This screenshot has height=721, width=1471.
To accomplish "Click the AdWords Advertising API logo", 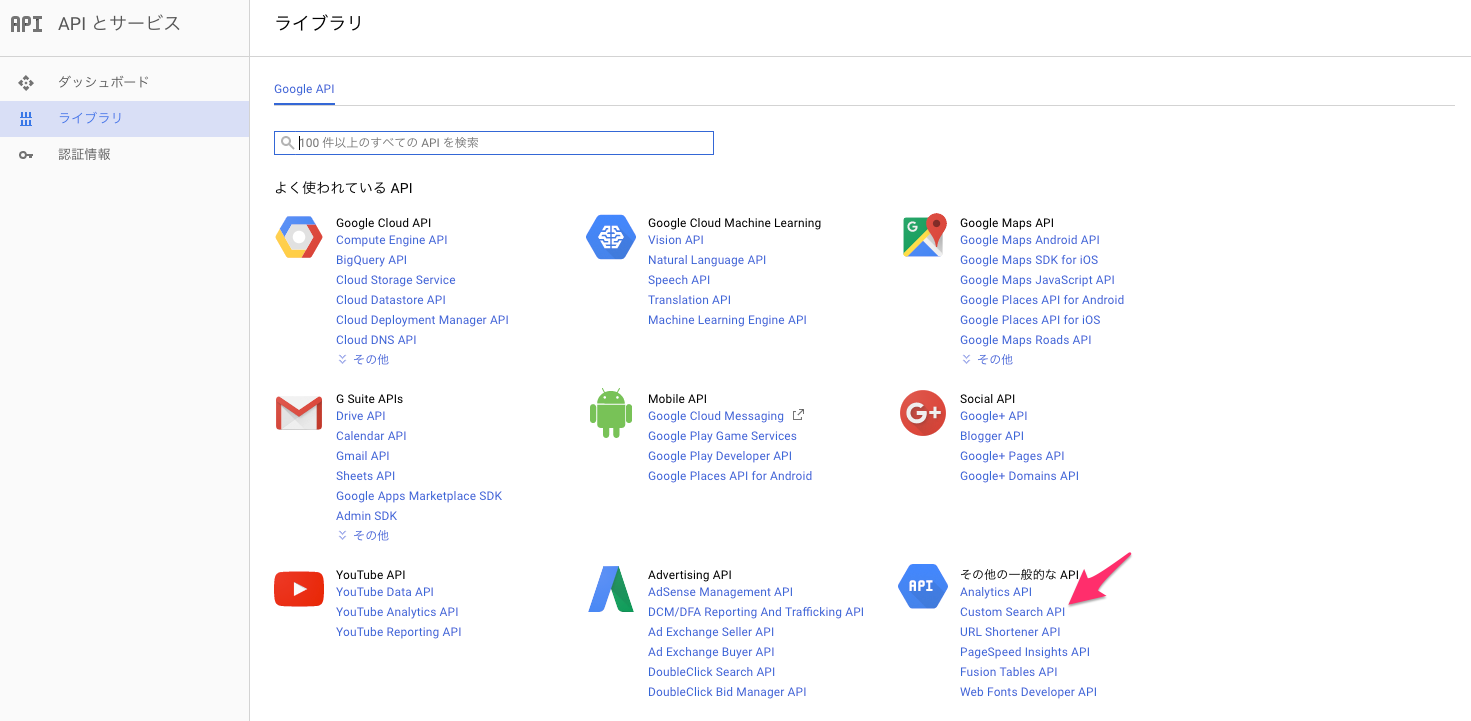I will (x=611, y=589).
